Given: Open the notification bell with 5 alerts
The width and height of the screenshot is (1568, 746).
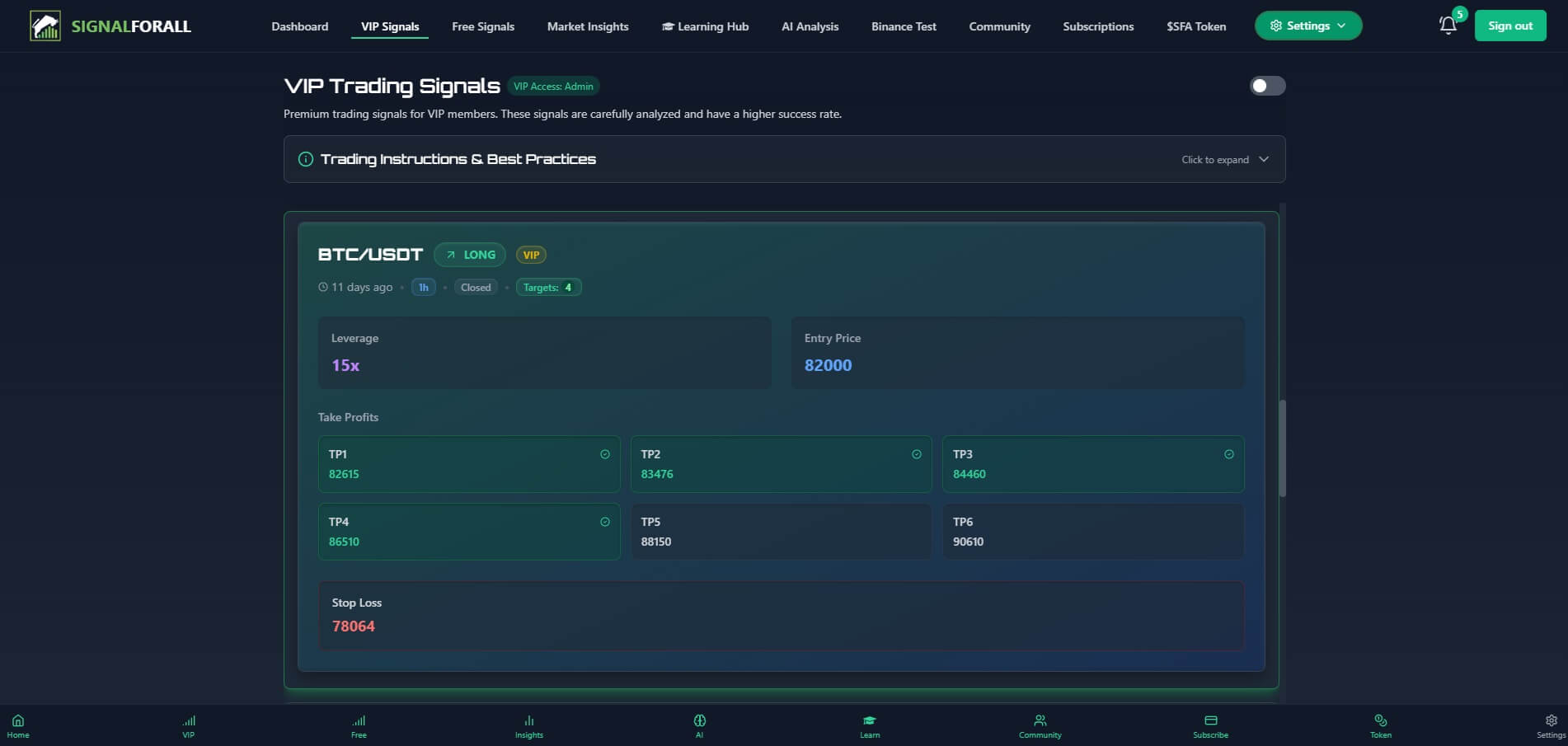Looking at the screenshot, I should click(x=1448, y=25).
